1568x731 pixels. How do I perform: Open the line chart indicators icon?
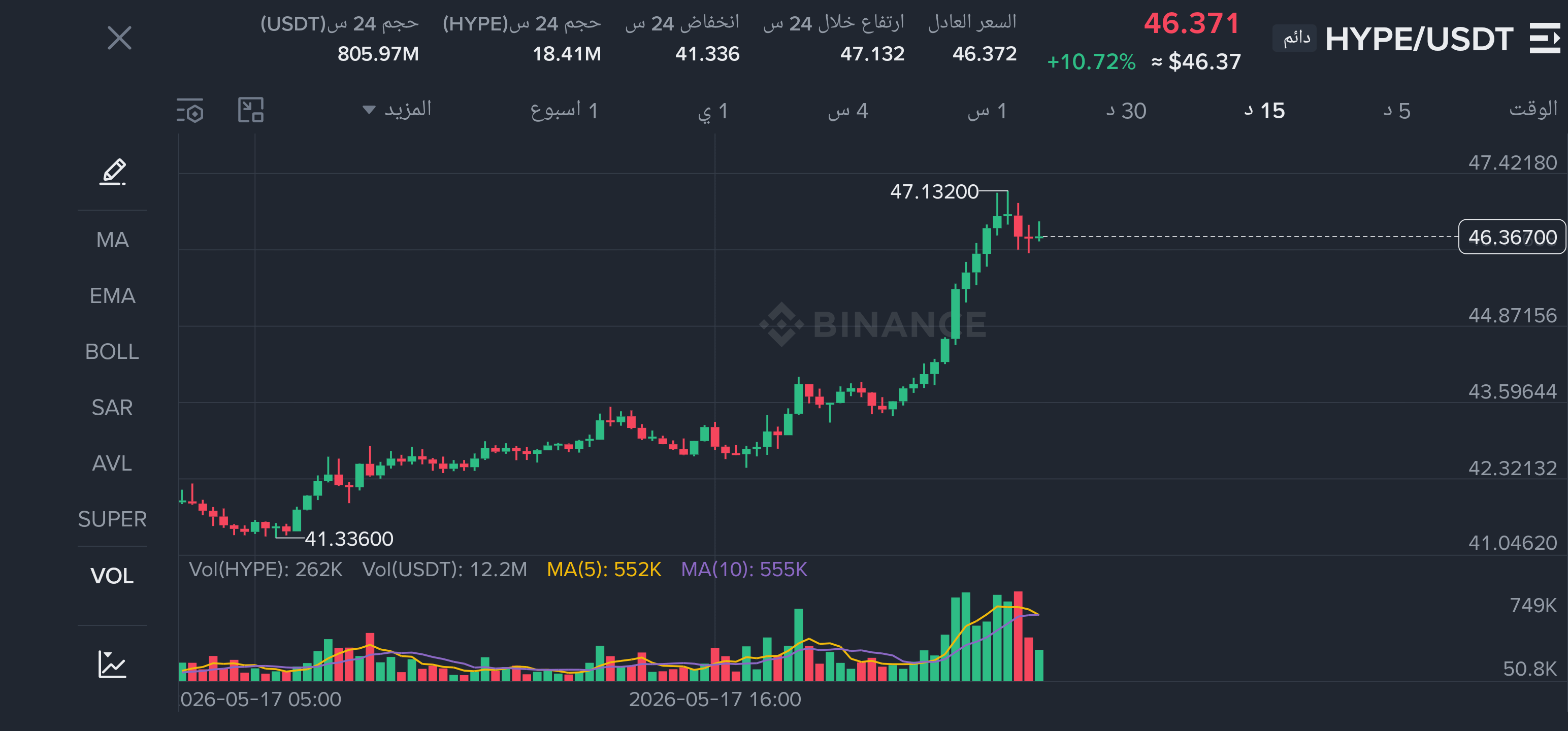(112, 664)
